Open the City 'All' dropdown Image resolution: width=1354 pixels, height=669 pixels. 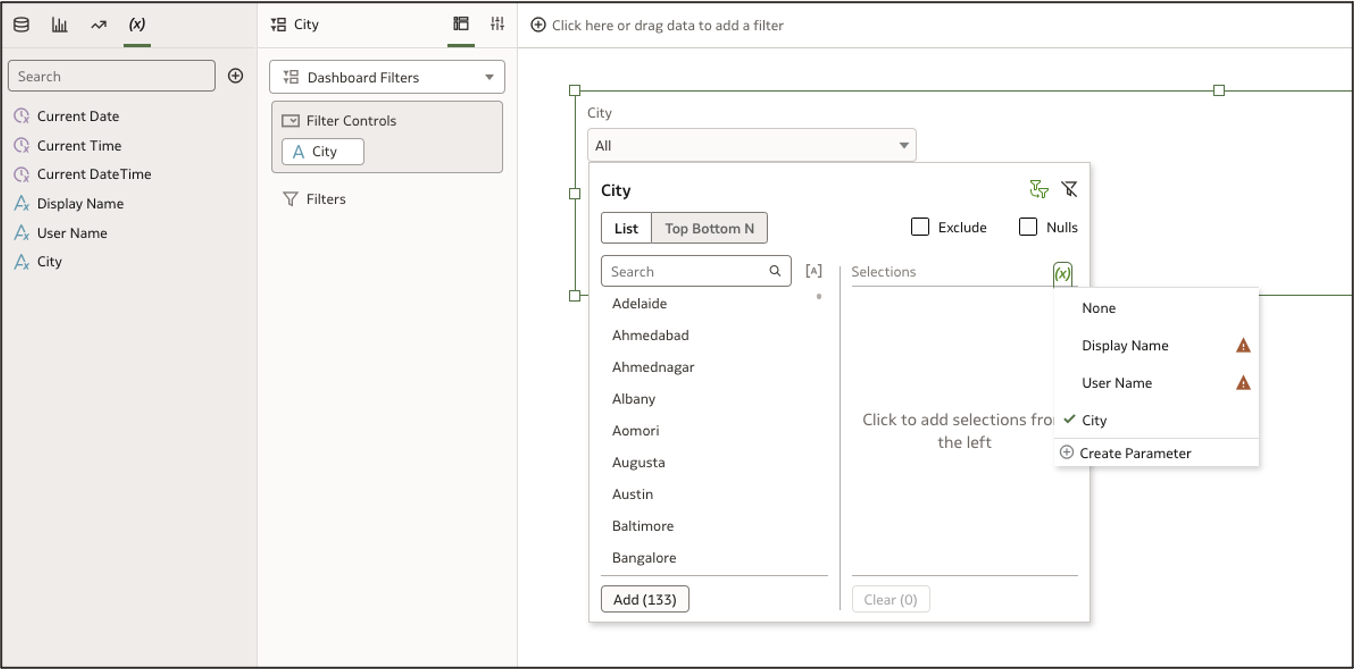click(x=751, y=144)
